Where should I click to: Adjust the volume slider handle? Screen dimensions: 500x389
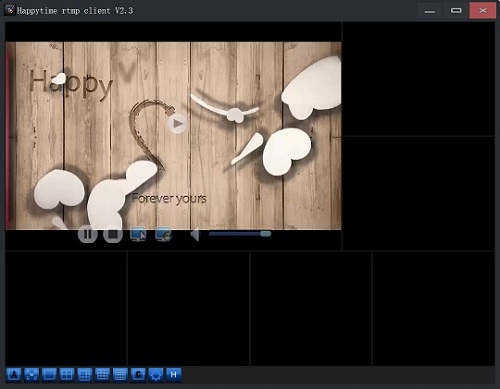(265, 234)
